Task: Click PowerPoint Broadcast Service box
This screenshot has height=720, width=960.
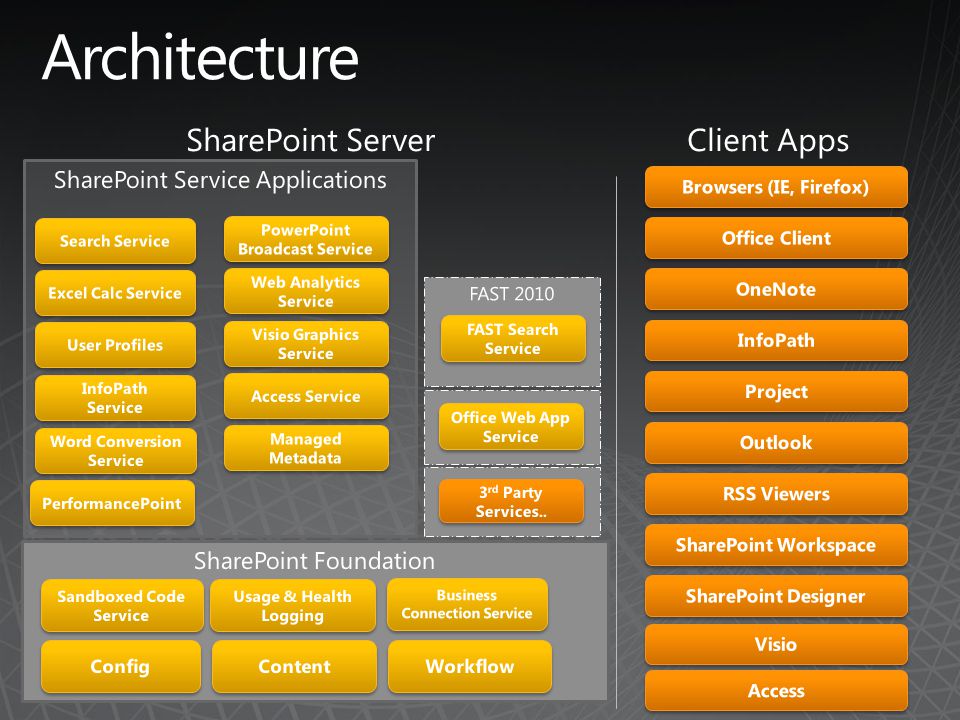Action: coord(306,239)
